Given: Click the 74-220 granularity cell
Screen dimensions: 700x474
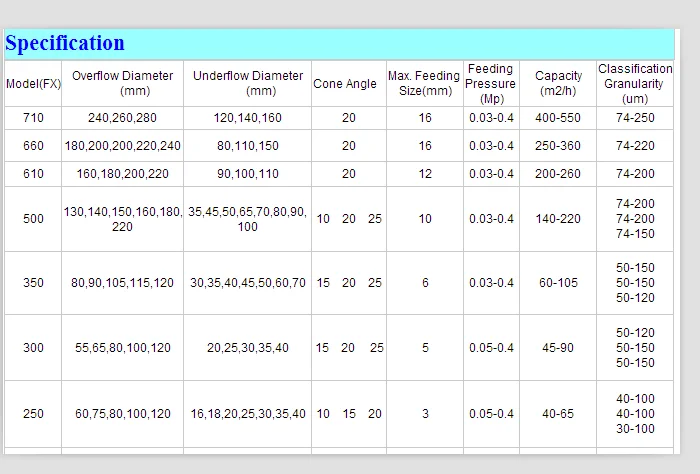Looking at the screenshot, I should [x=635, y=146].
